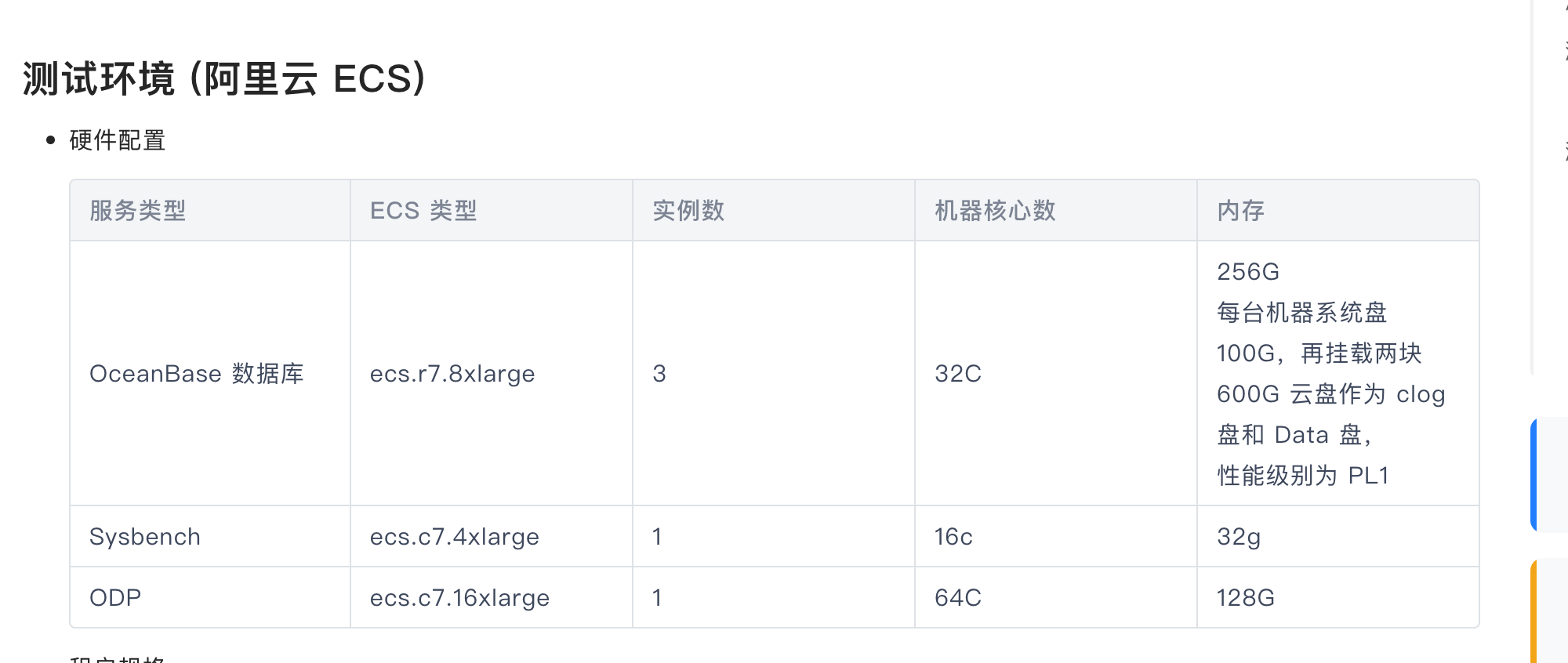Image resolution: width=1568 pixels, height=663 pixels.
Task: Click the ecs.c7.16xlarge cell
Action: pos(459,598)
